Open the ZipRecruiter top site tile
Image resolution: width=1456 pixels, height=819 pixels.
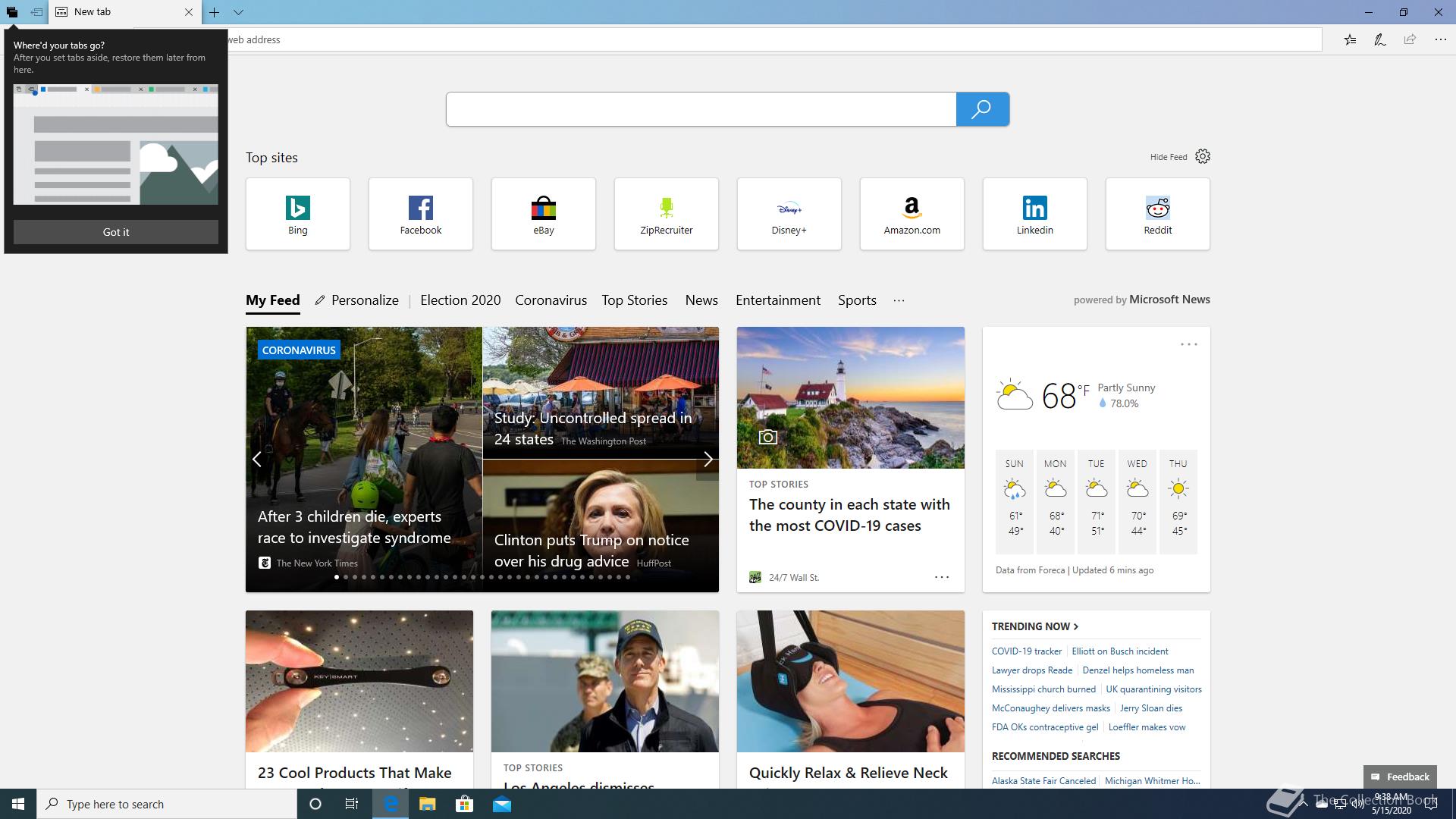[667, 214]
